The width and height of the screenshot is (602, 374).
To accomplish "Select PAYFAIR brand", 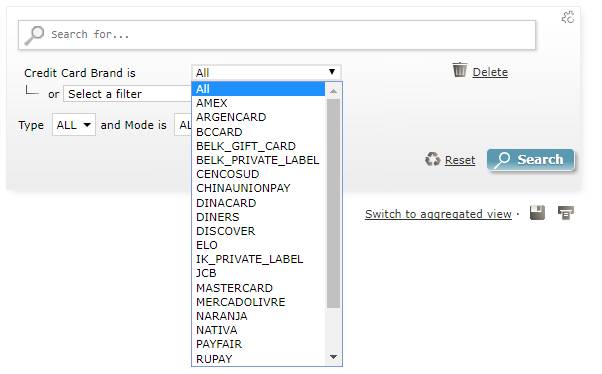I will (258, 344).
